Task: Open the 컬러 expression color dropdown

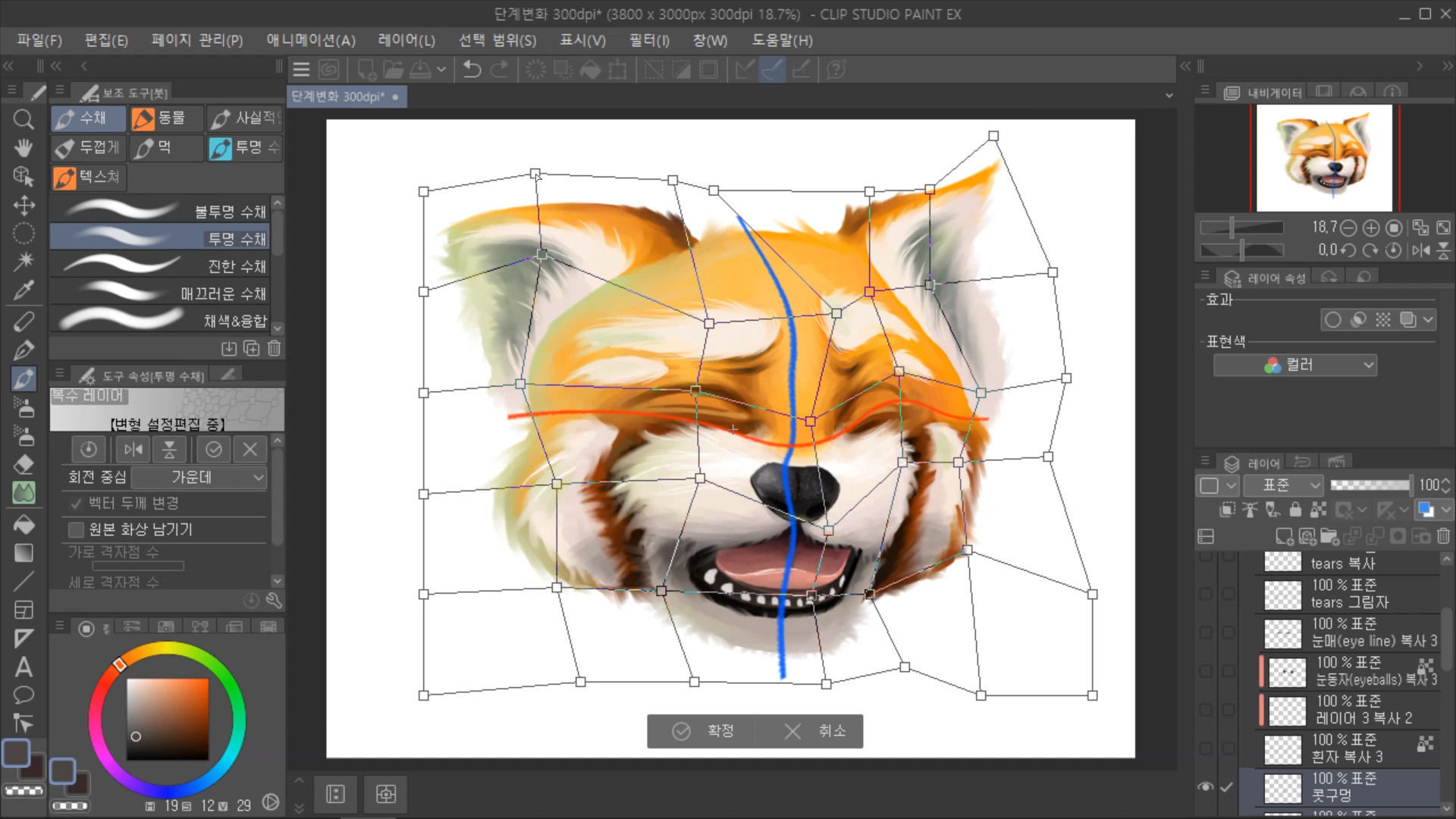Action: pyautogui.click(x=1294, y=365)
